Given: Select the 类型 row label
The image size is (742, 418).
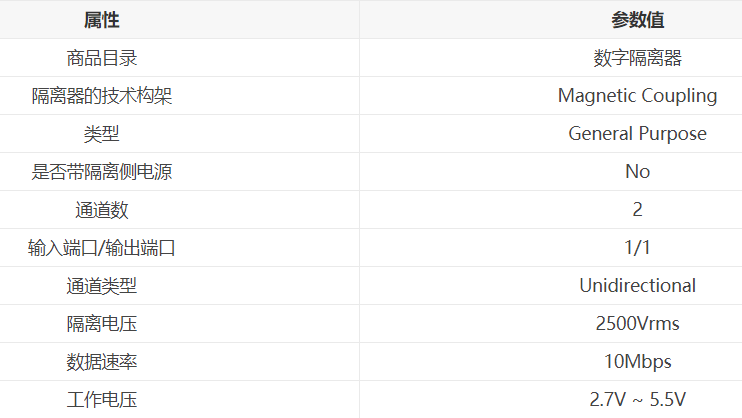Looking at the screenshot, I should [102, 134].
